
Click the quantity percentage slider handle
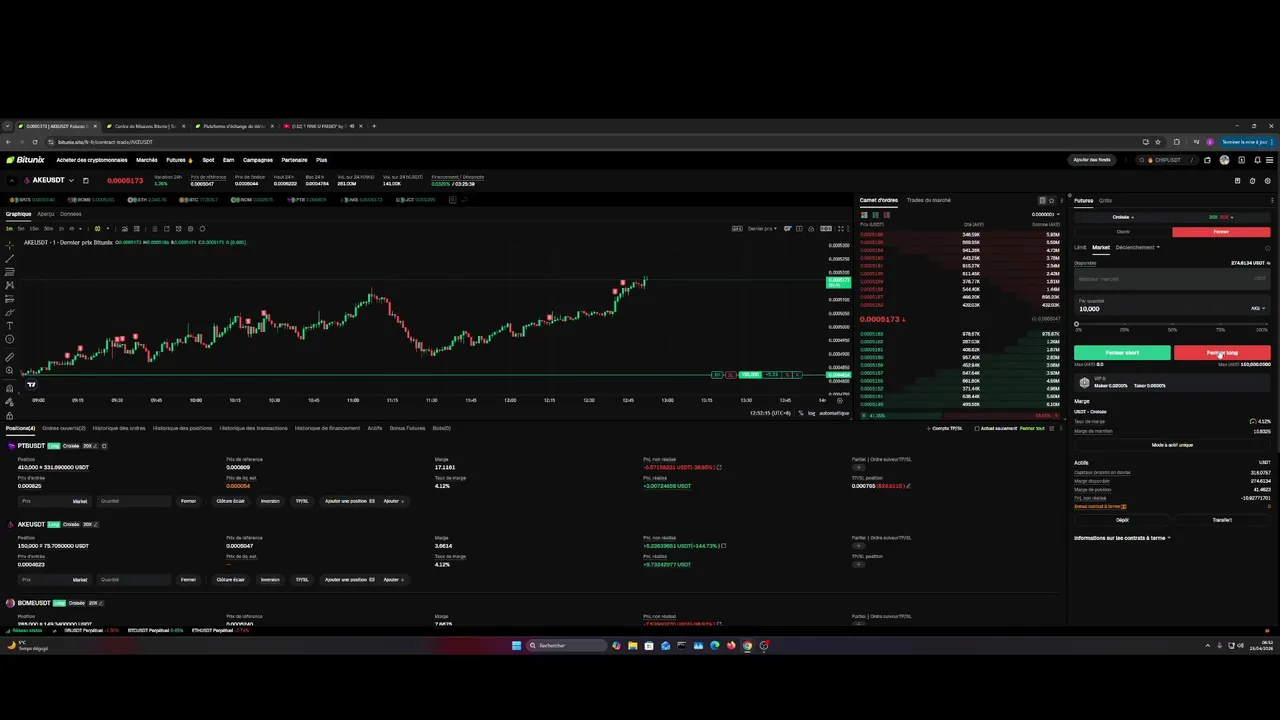[1077, 324]
